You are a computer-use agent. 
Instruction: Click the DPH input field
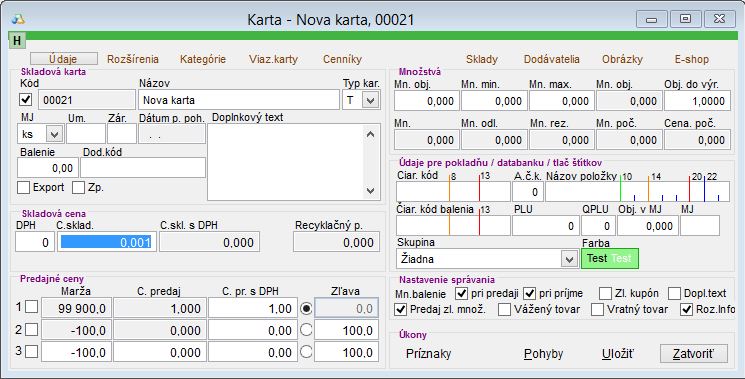pos(35,242)
